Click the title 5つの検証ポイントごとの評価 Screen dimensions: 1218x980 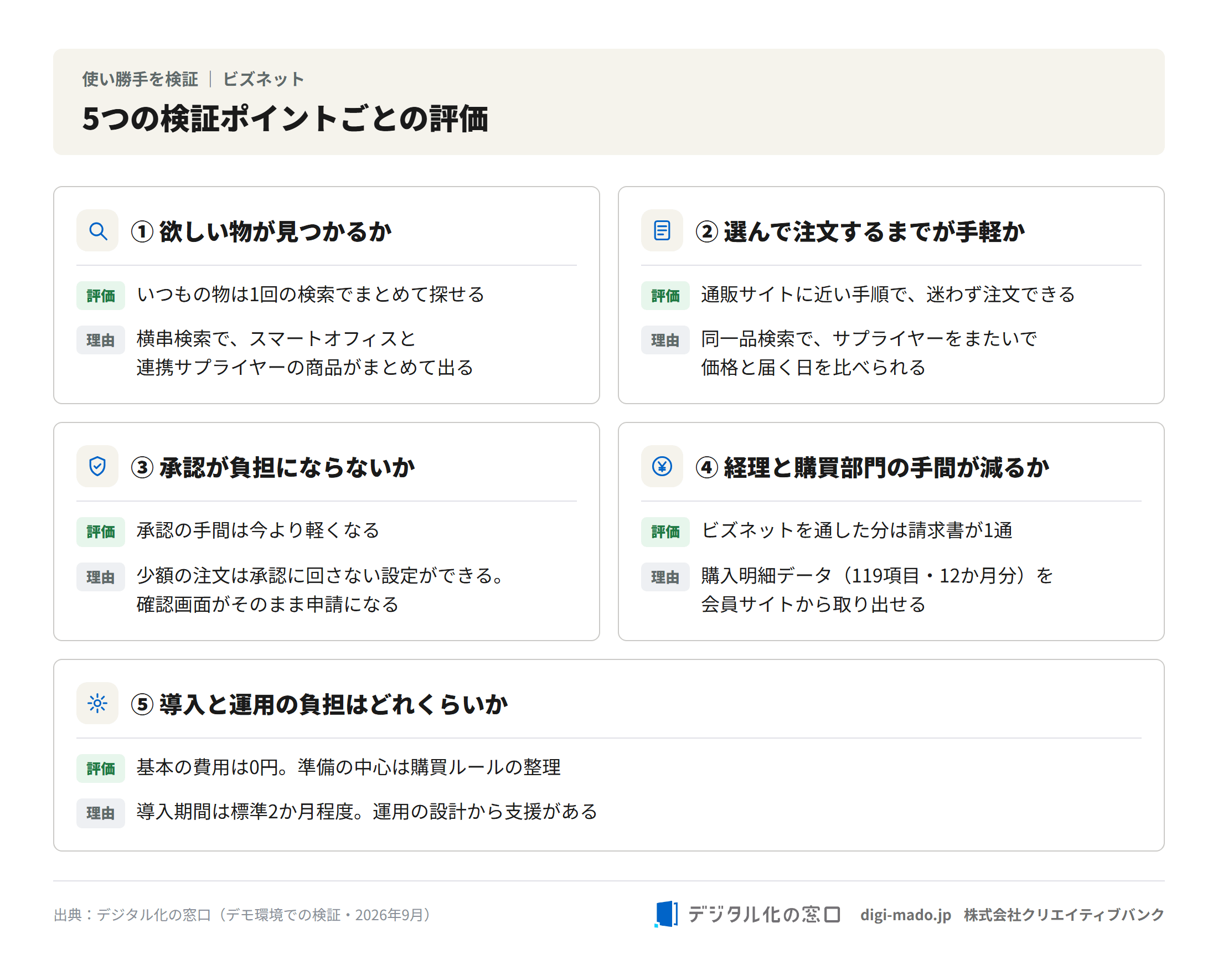pyautogui.click(x=285, y=118)
